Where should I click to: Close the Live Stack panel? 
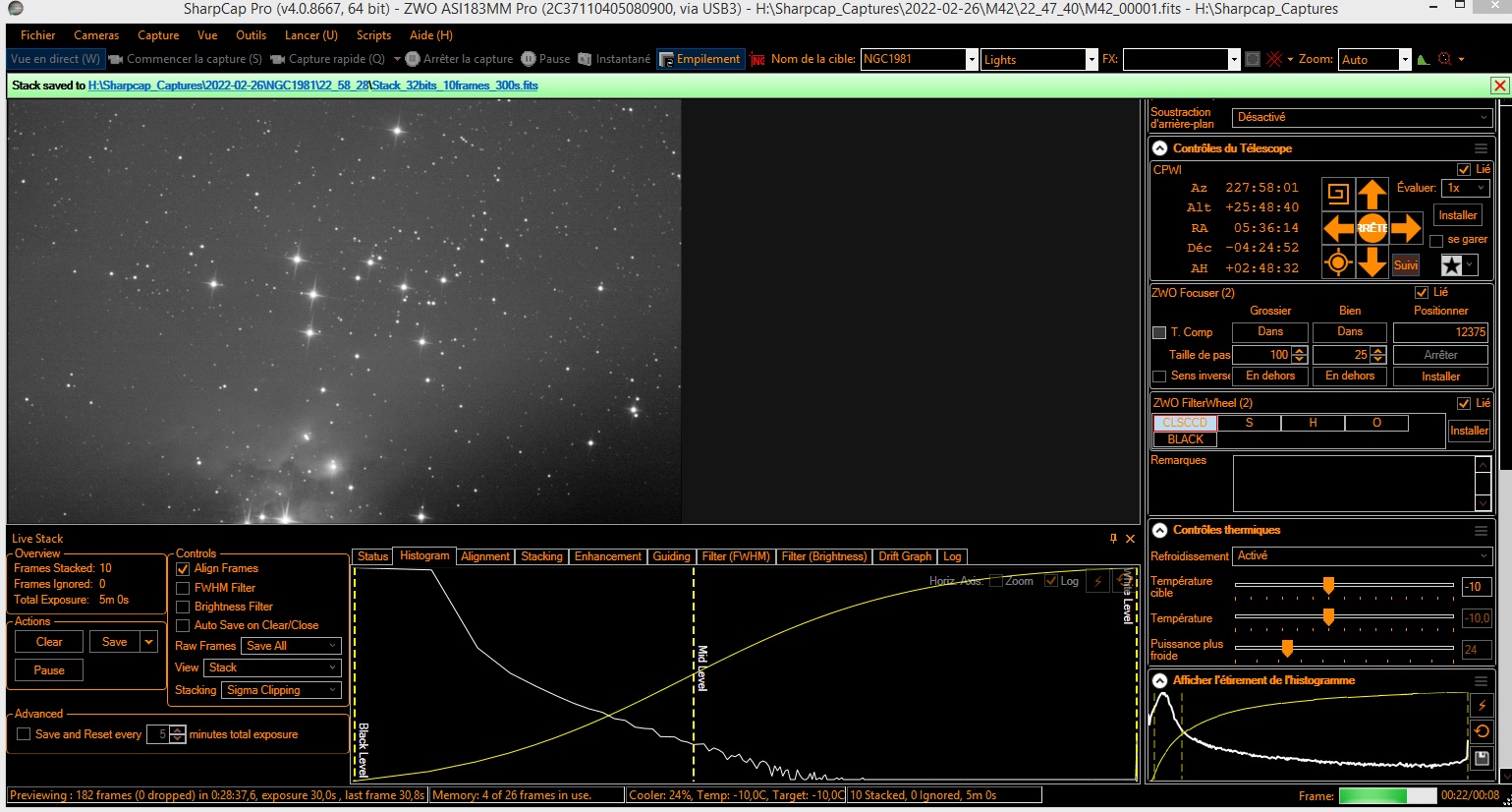pyautogui.click(x=1130, y=539)
